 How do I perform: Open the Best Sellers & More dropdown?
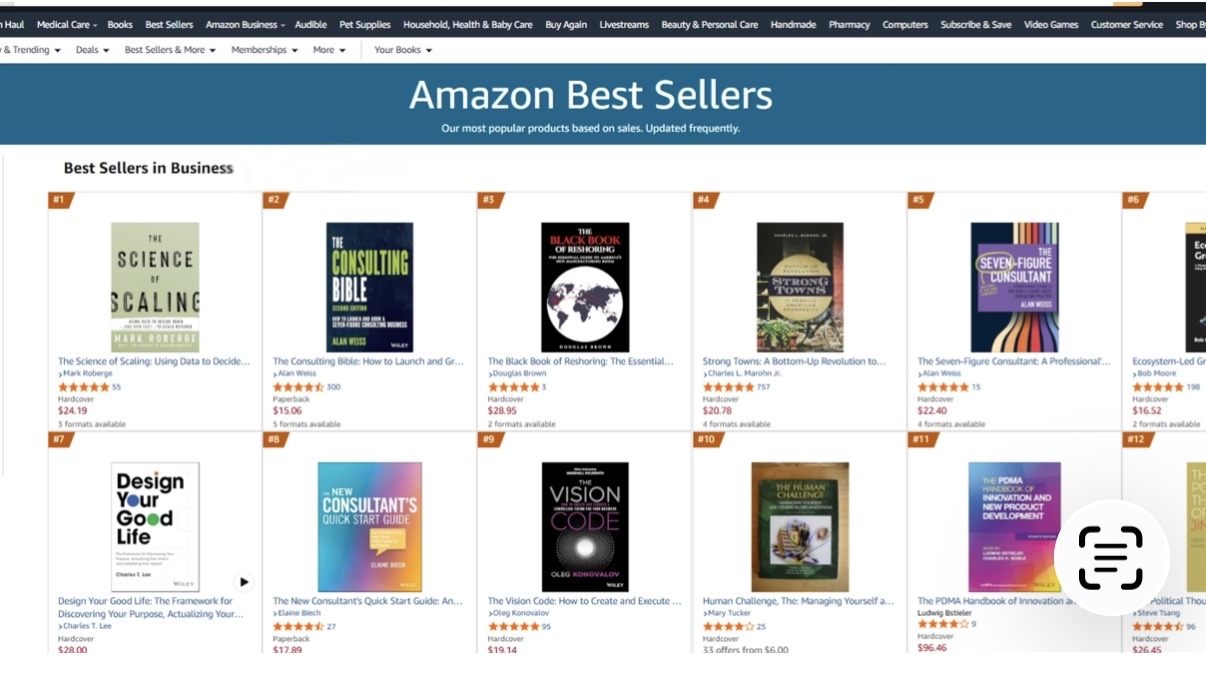coord(170,50)
